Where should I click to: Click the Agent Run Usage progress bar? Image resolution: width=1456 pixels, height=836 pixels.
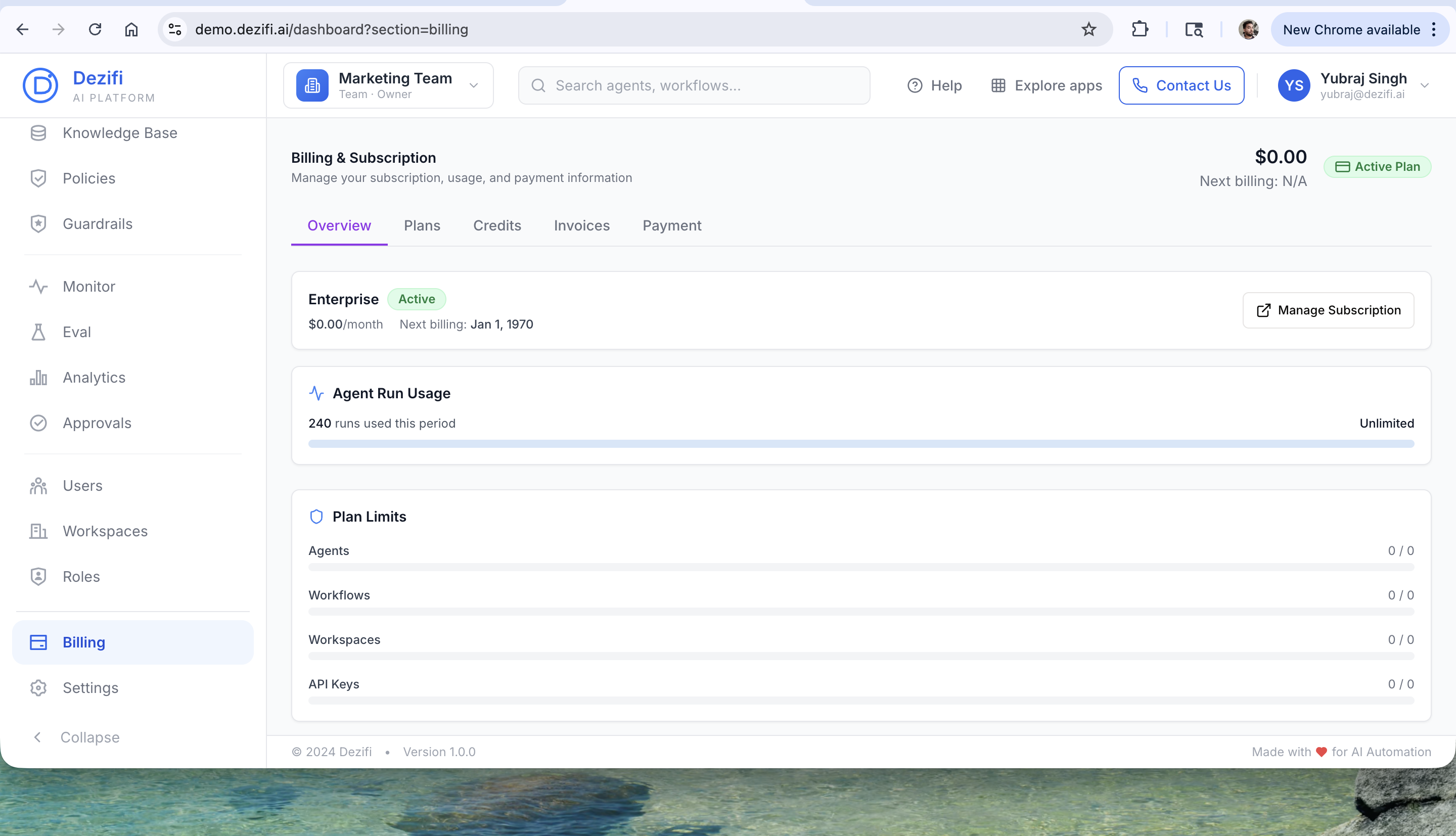(x=860, y=444)
